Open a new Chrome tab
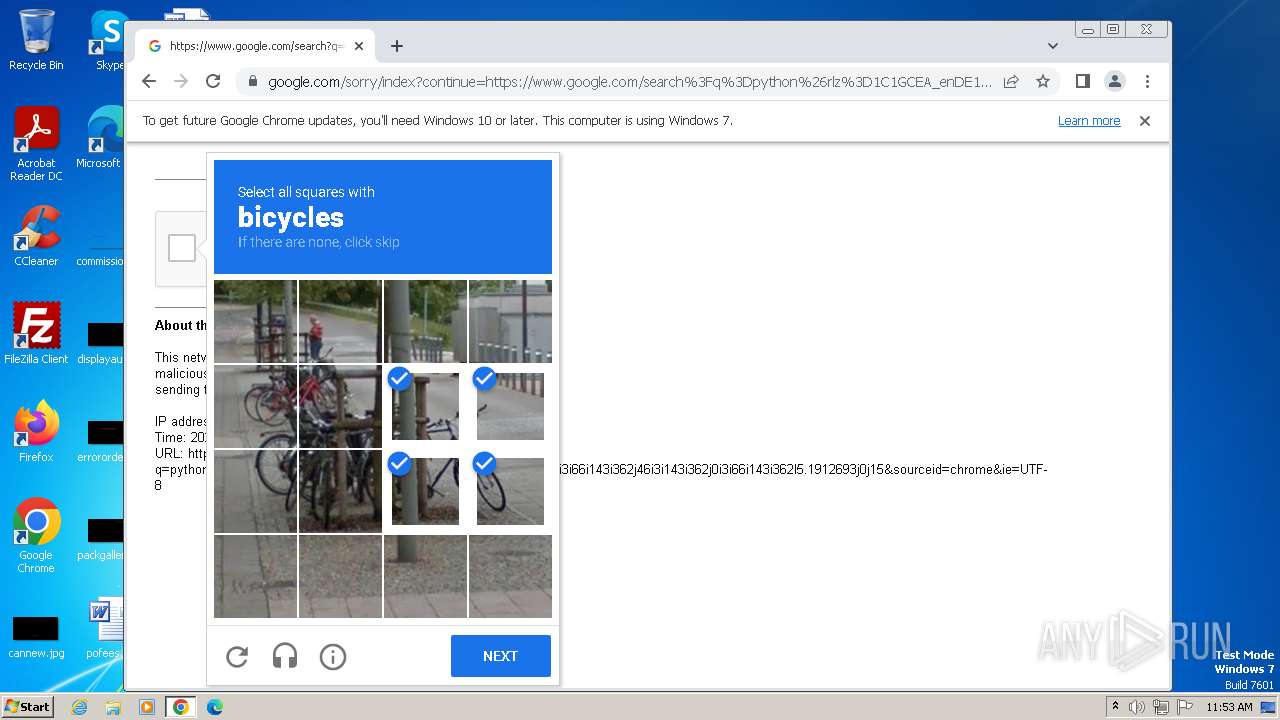 397,46
